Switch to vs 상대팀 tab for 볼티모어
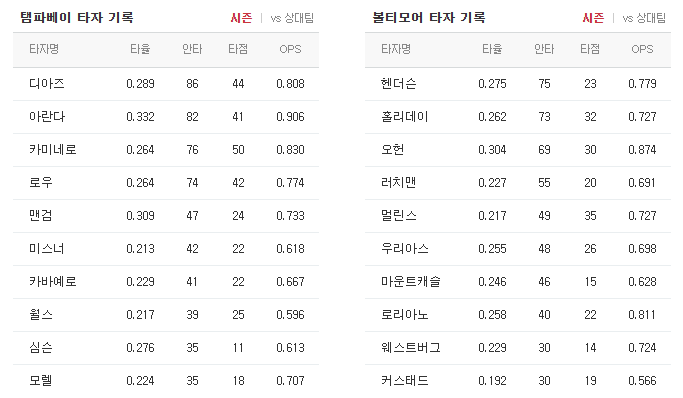The image size is (683, 398). pos(644,18)
